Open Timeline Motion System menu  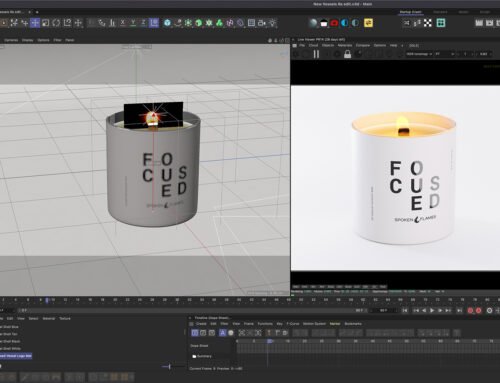pos(314,324)
